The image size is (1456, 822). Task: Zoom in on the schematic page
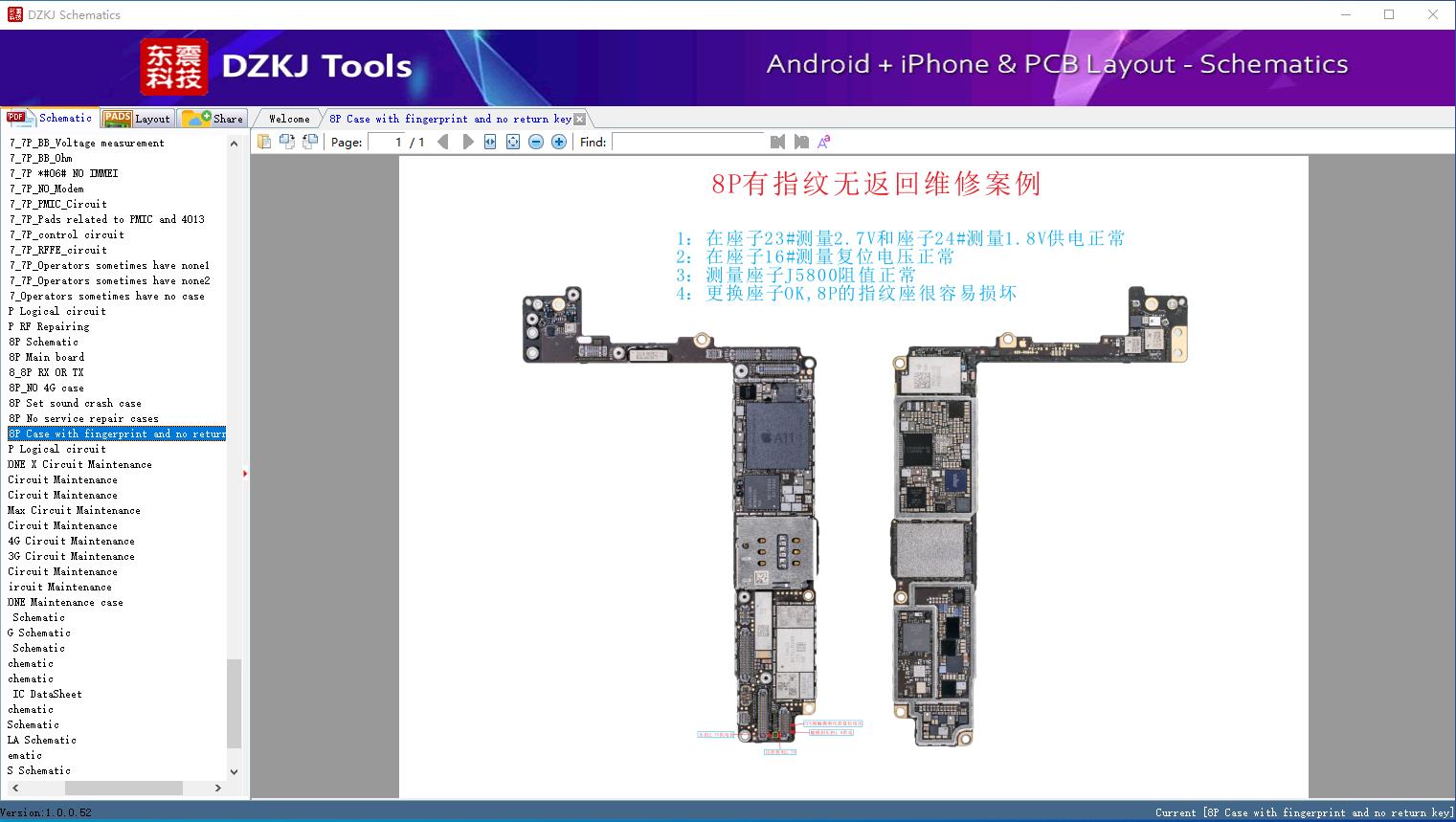click(559, 142)
